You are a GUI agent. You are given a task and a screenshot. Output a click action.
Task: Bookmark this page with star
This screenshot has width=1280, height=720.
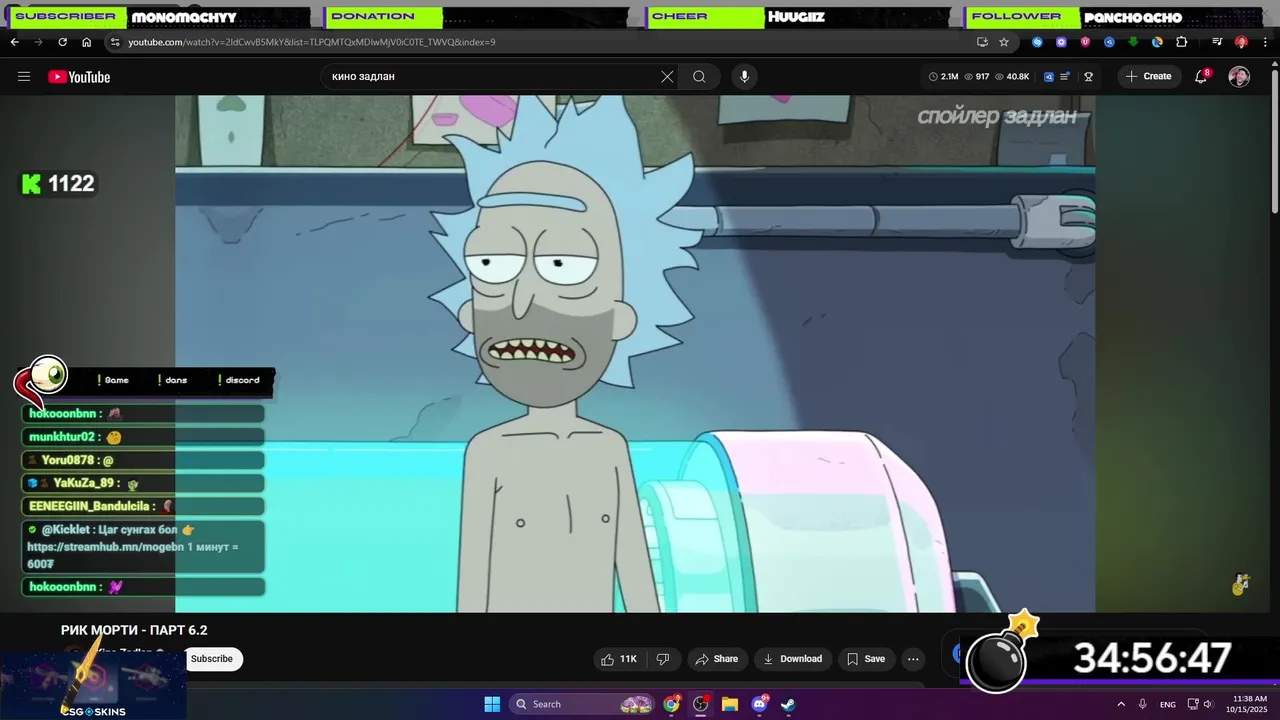[1004, 42]
